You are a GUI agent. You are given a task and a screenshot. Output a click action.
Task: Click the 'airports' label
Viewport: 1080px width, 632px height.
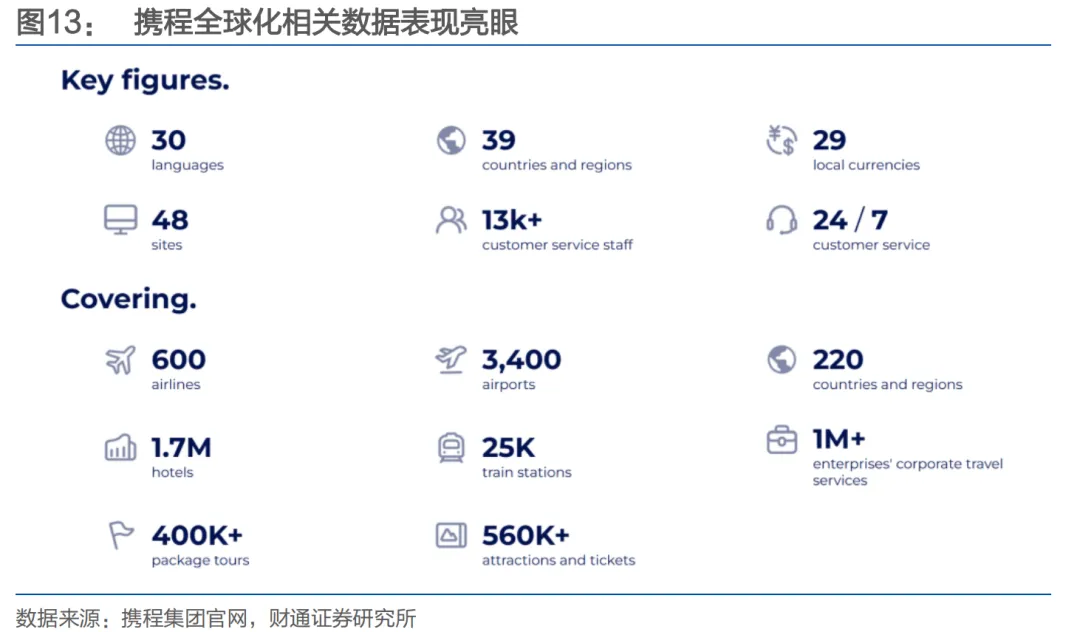[x=508, y=385]
